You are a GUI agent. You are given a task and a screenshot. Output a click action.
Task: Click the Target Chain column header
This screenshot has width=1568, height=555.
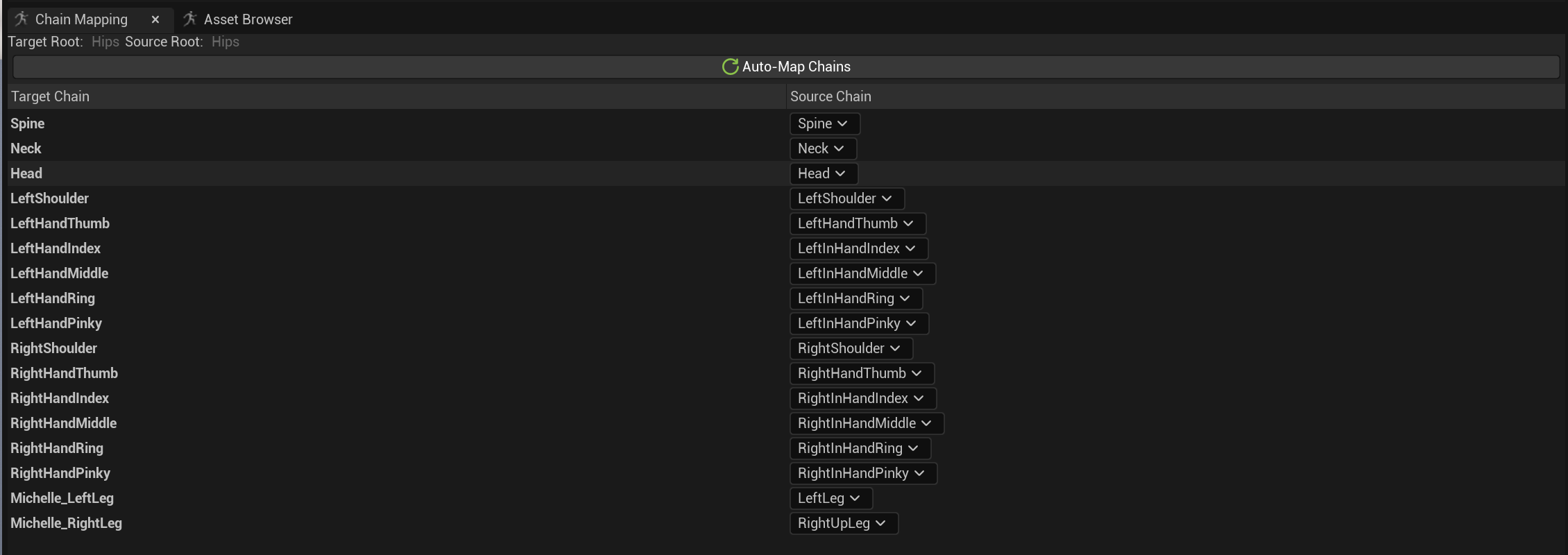(x=396, y=96)
